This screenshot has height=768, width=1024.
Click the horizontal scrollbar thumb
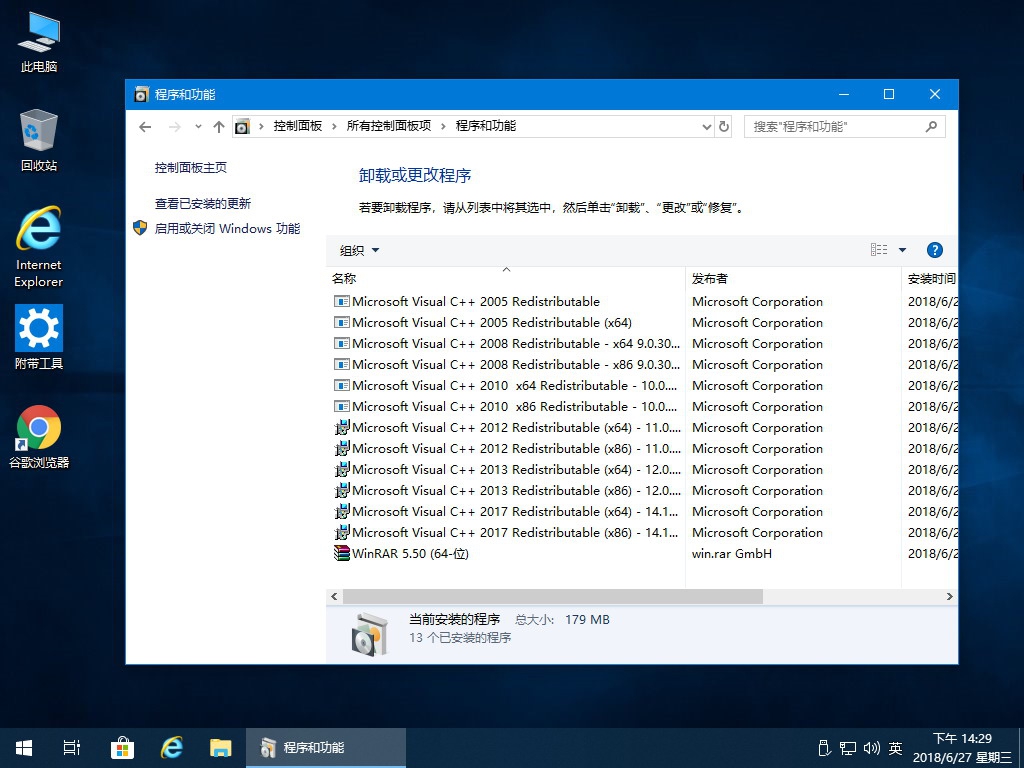click(552, 596)
